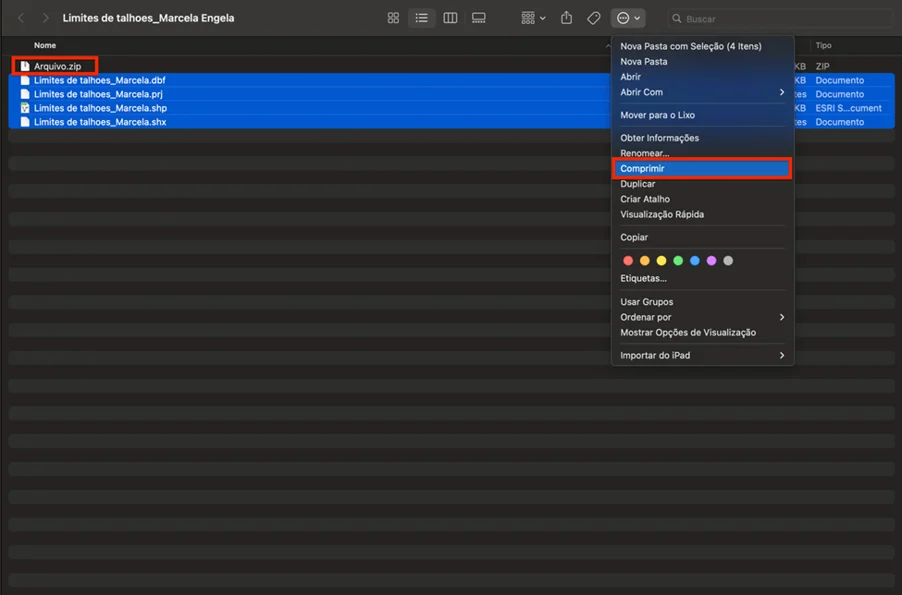Open the ellipsis action menu button
Screen dimensions: 902x595
click(628, 18)
